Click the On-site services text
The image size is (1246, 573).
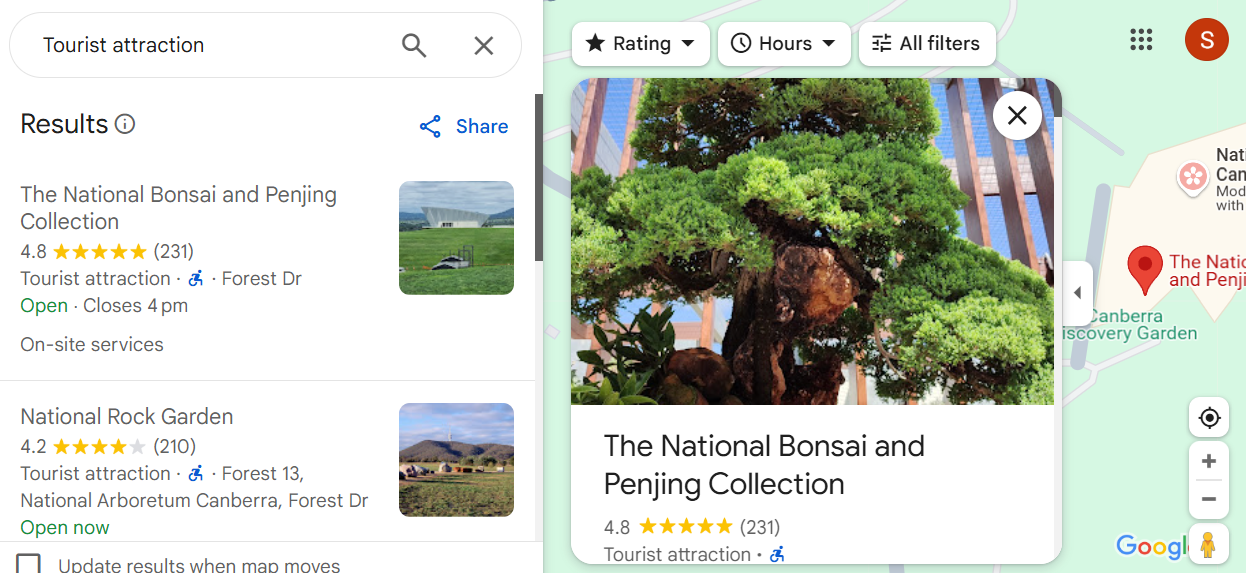tap(92, 344)
